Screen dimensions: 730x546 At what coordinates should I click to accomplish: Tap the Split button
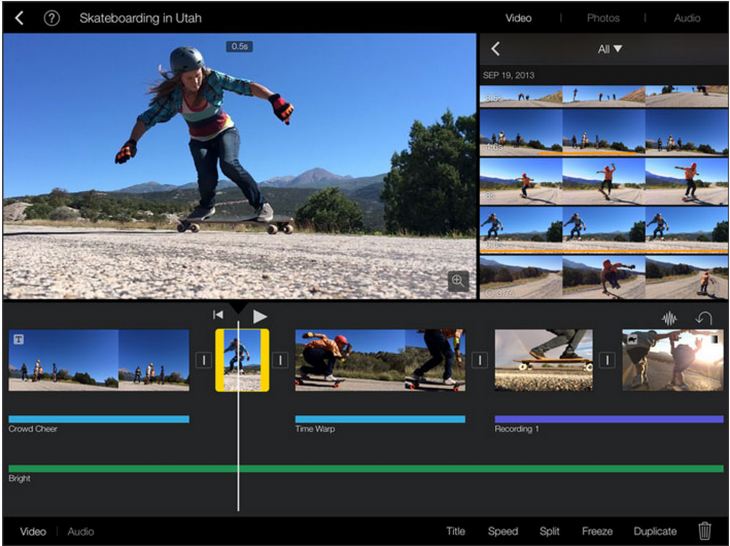tap(549, 531)
